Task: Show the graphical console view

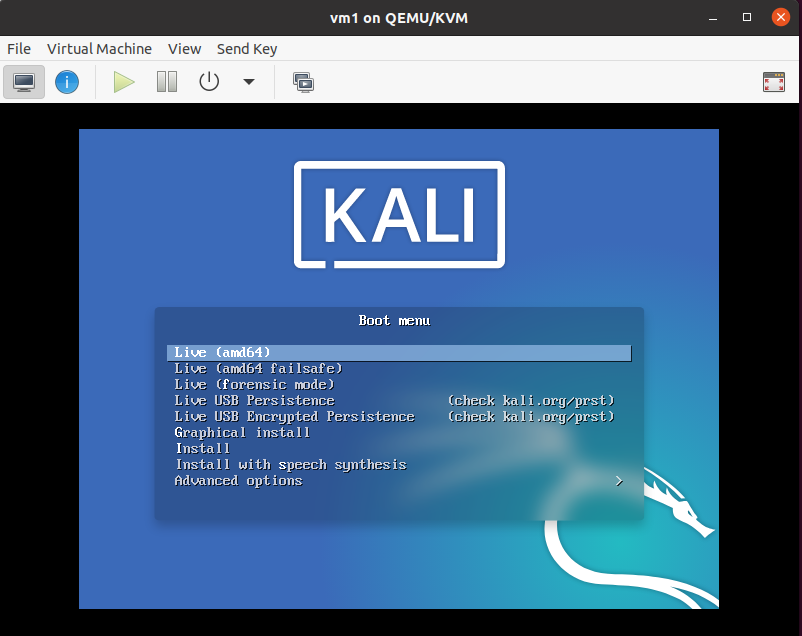Action: tap(24, 82)
